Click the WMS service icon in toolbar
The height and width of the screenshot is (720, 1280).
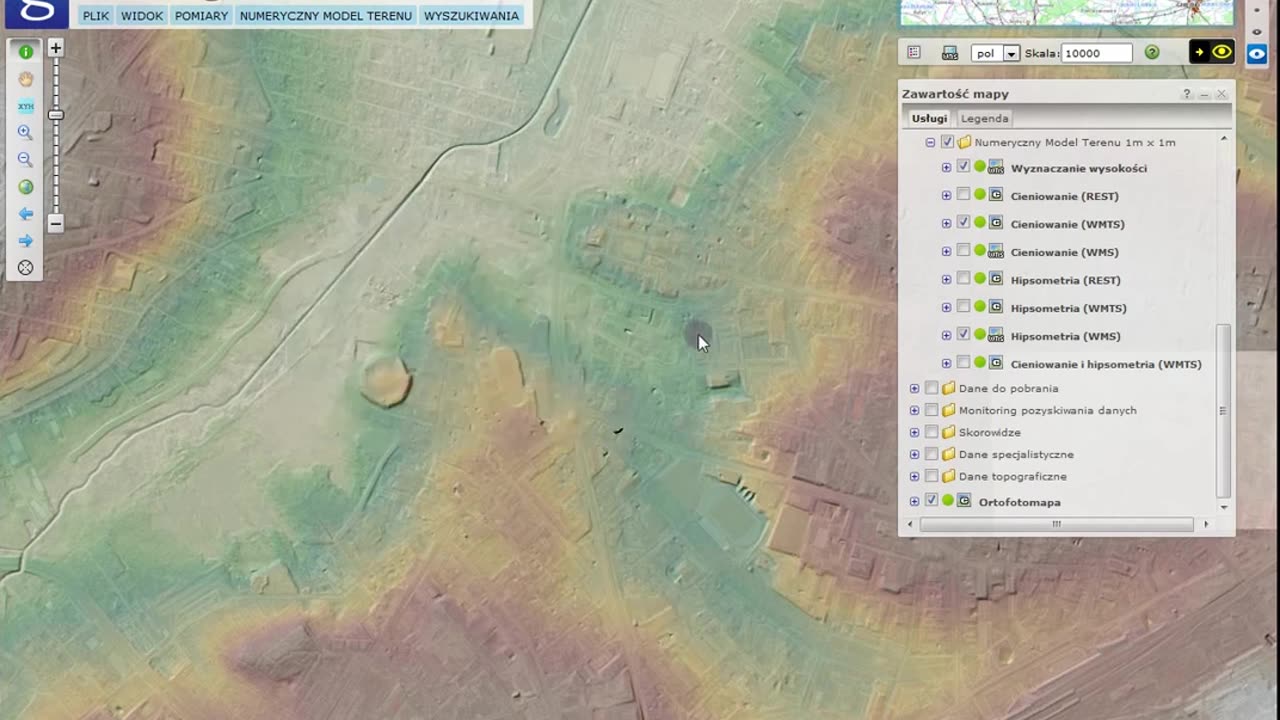tap(950, 53)
